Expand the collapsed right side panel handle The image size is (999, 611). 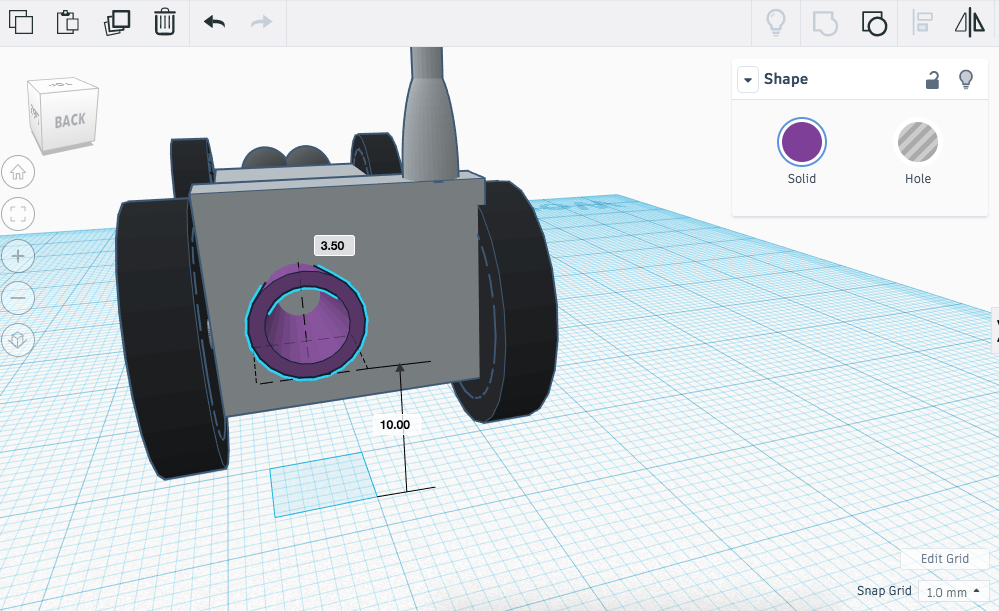tap(995, 330)
